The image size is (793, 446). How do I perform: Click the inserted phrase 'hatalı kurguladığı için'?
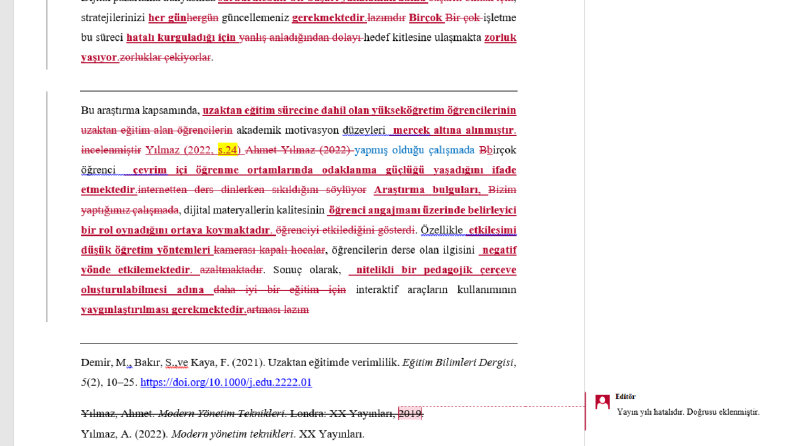182,37
